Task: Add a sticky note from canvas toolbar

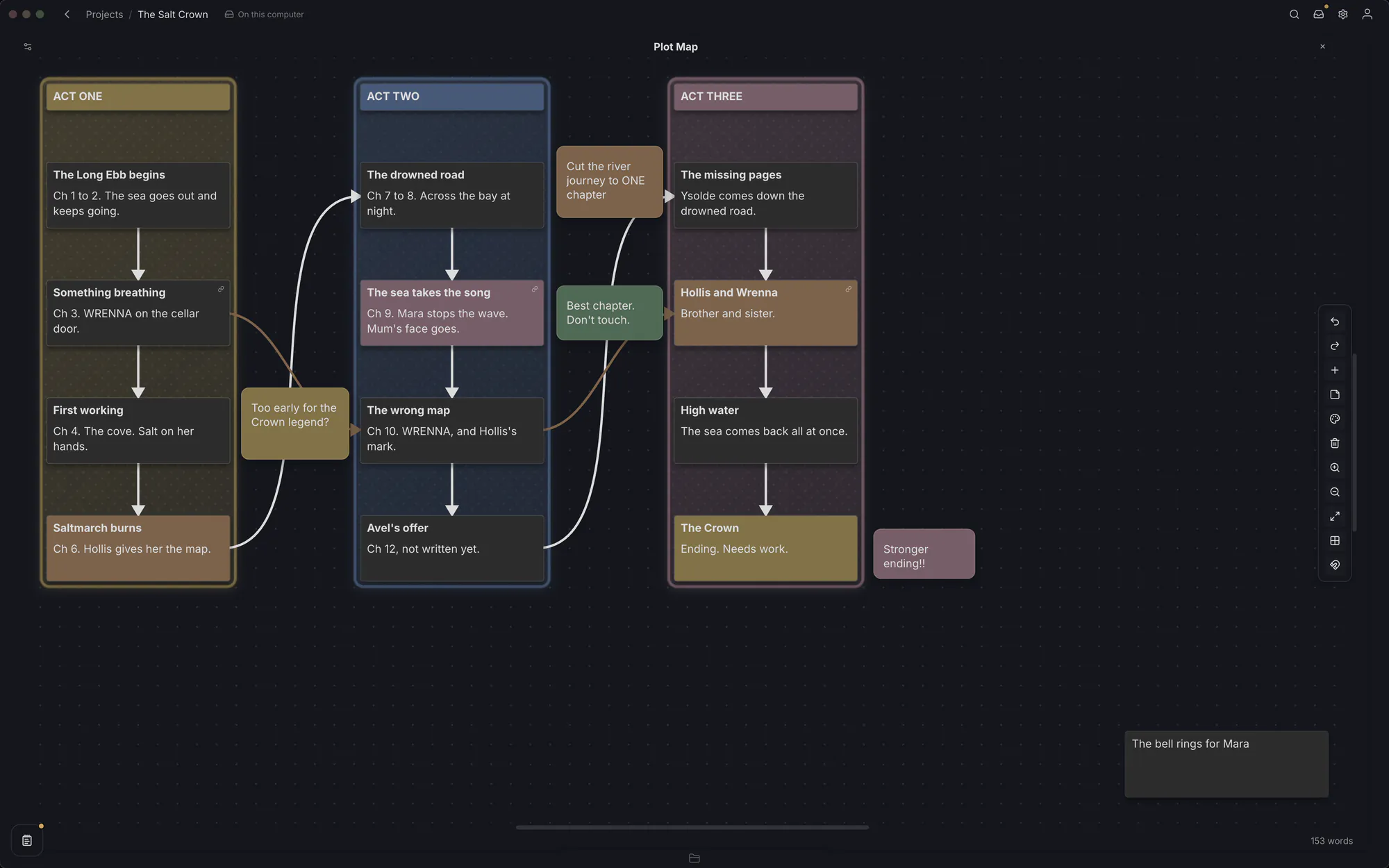Action: [1334, 394]
